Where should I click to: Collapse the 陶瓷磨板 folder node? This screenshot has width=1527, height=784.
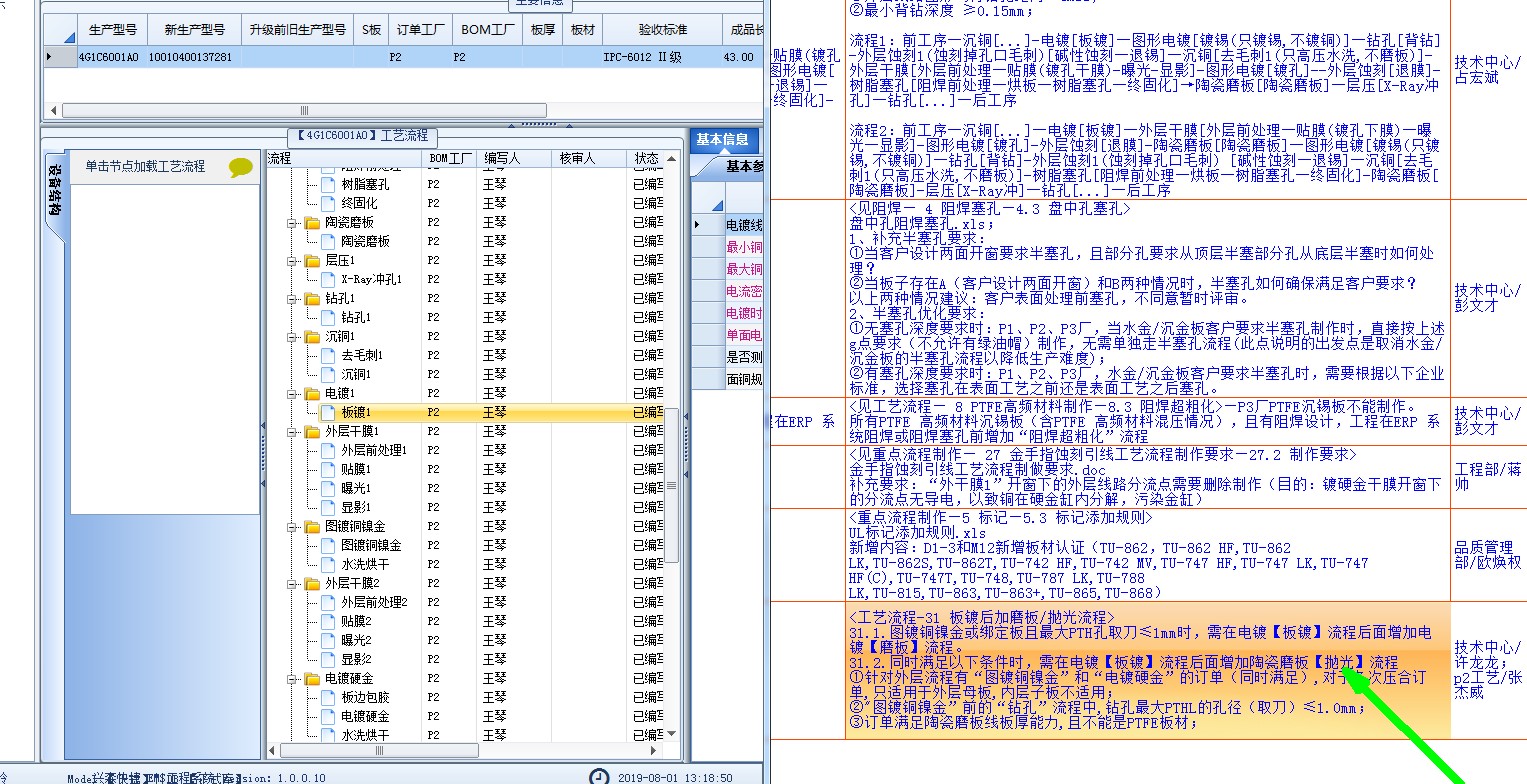tap(292, 222)
